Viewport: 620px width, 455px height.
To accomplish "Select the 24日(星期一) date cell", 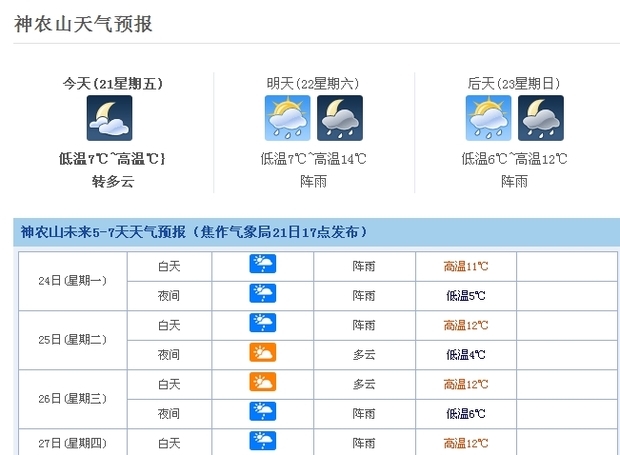I will (72, 281).
